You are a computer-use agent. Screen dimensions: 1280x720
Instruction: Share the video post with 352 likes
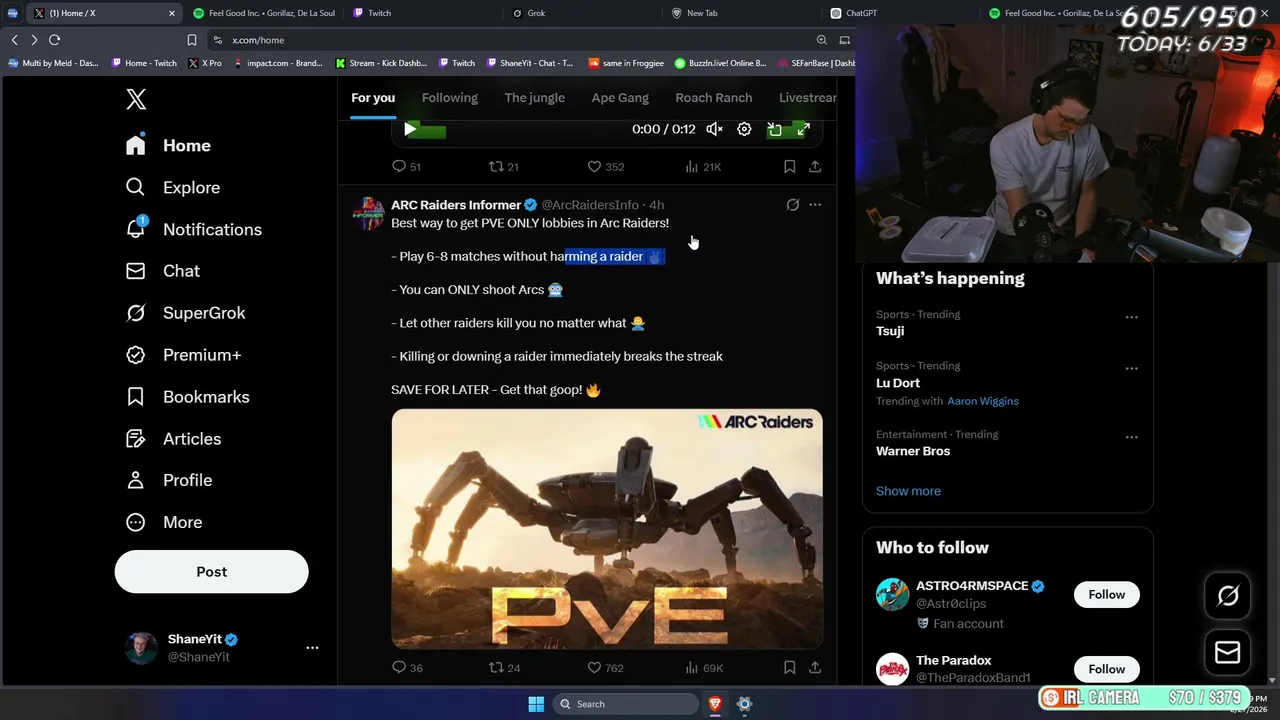point(815,167)
